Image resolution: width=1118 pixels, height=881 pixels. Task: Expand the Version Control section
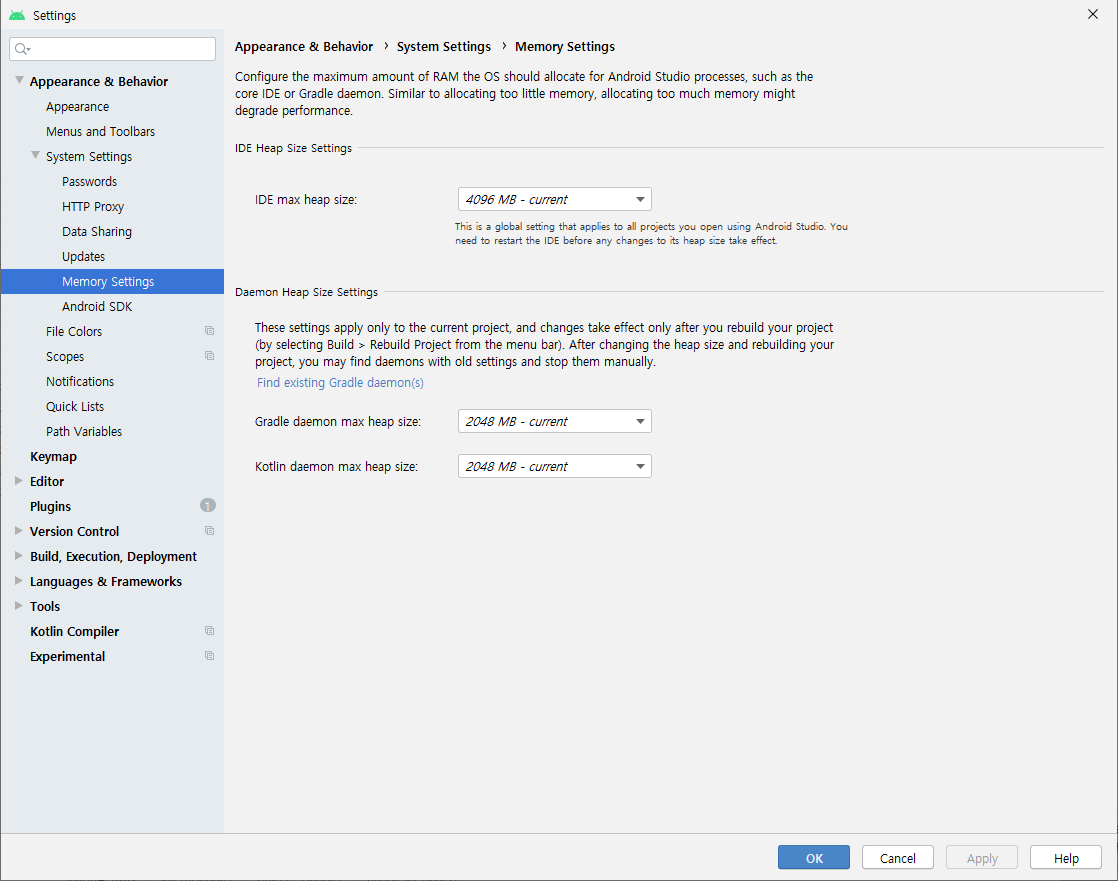click(x=19, y=530)
